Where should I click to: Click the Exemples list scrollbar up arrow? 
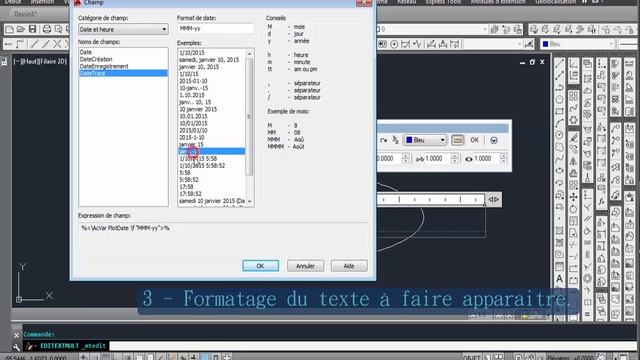click(249, 53)
